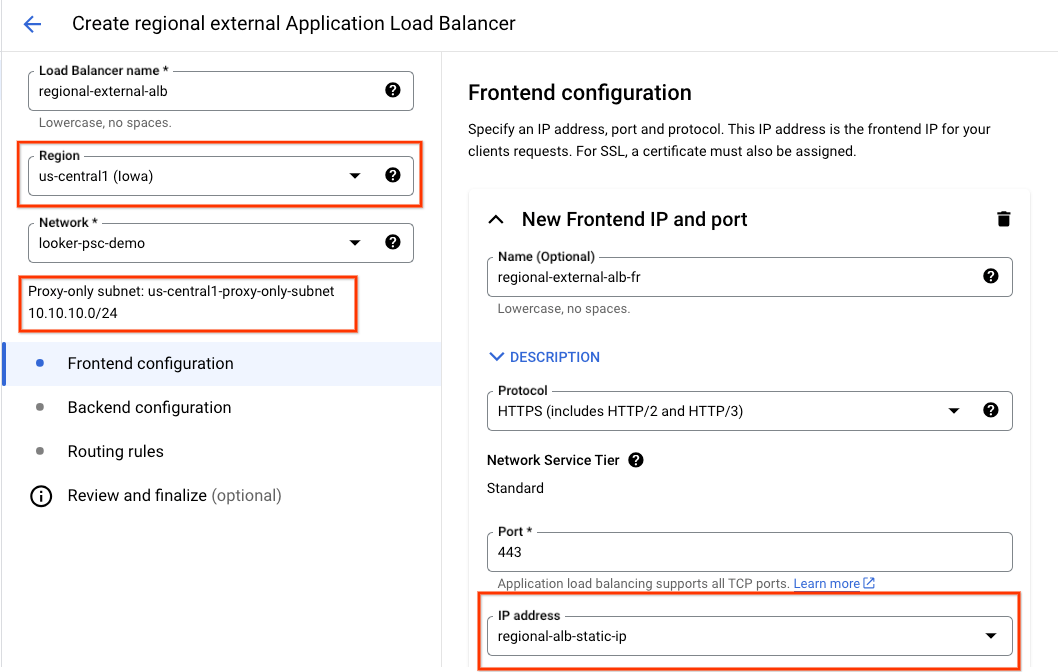Collapse New Frontend IP and port section
The image size is (1058, 672).
tap(496, 219)
